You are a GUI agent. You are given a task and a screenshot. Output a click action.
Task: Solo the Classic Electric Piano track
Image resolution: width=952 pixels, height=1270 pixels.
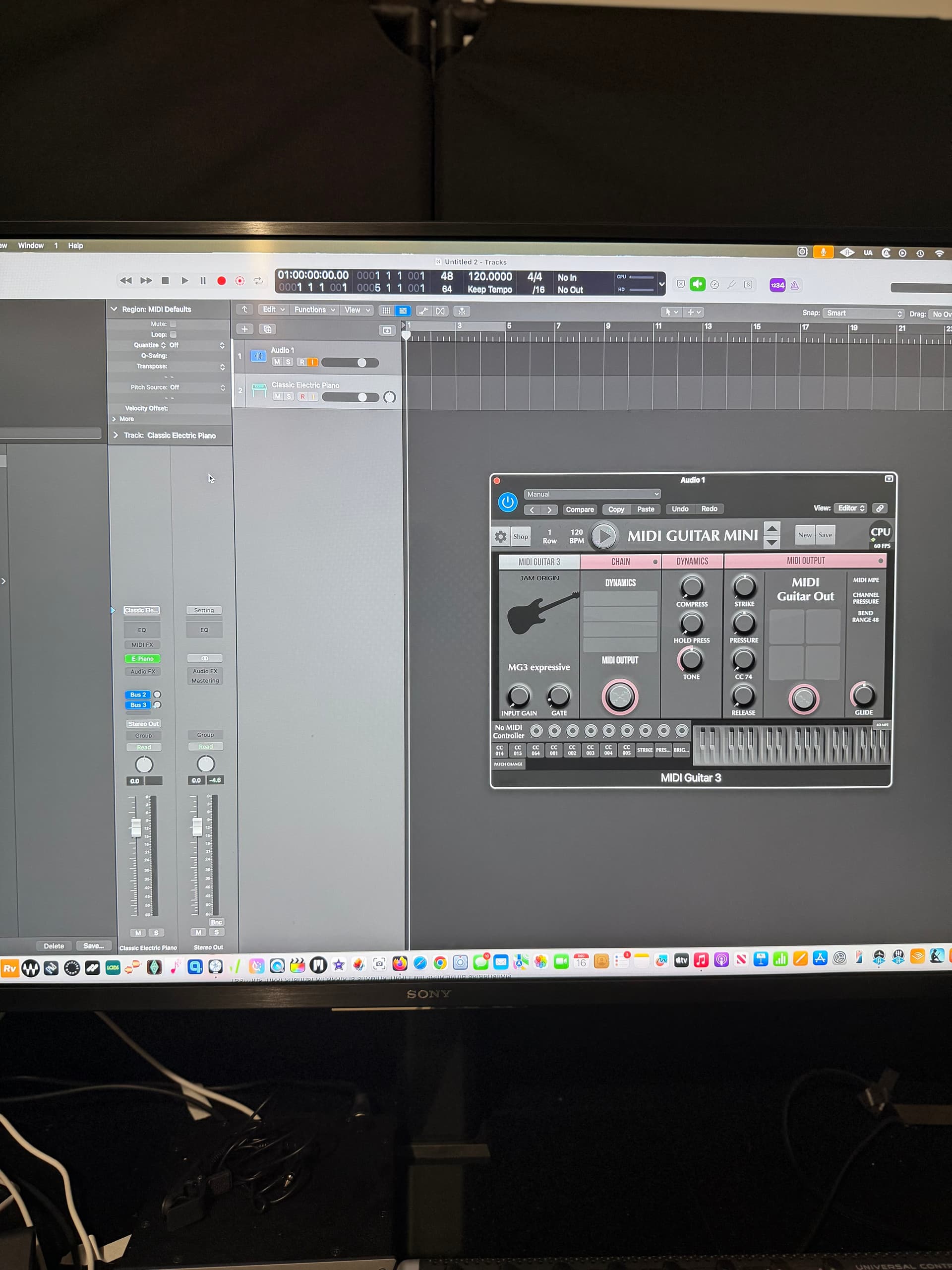(x=289, y=397)
